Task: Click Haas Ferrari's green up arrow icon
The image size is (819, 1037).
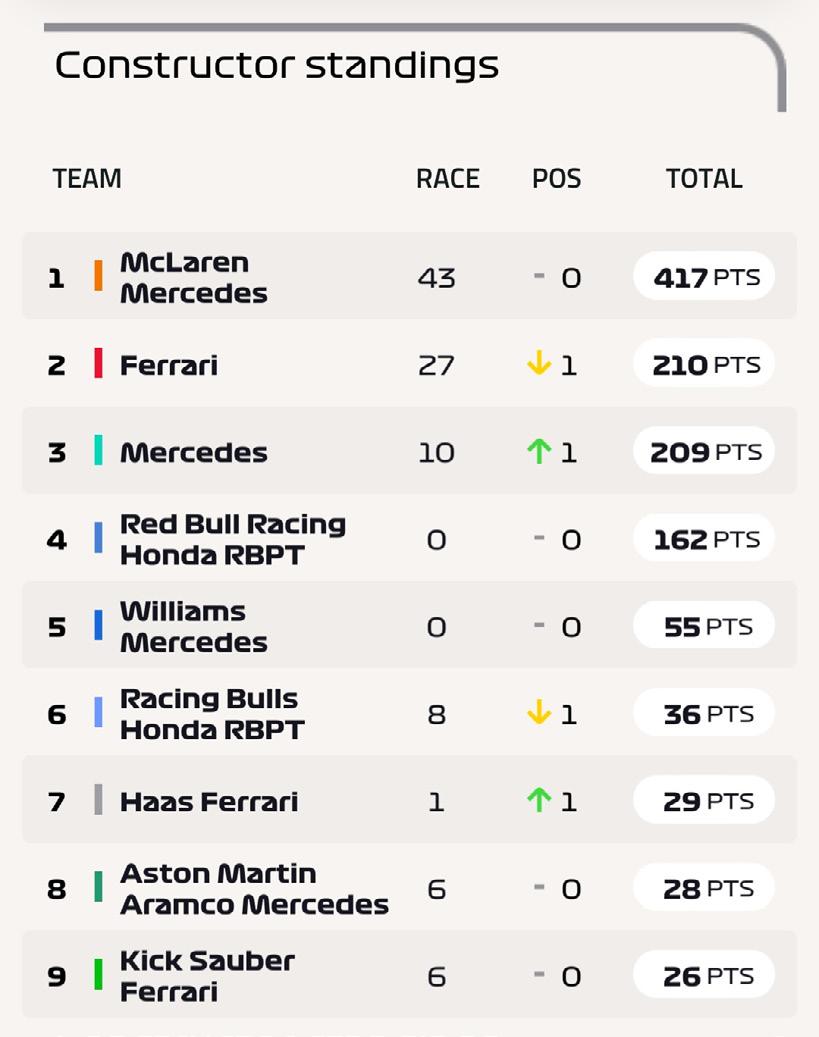Action: point(539,801)
